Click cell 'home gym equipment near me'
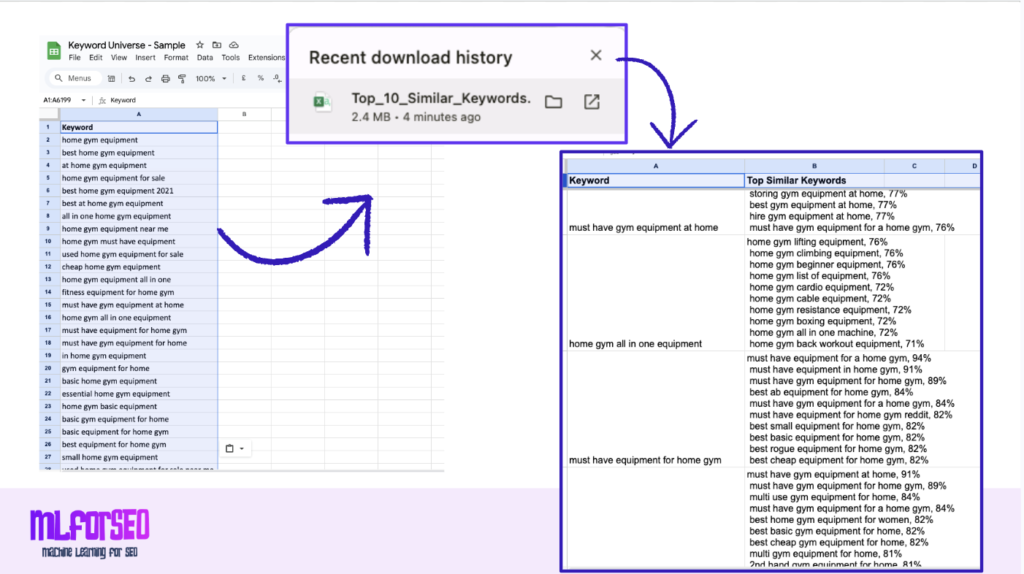Screen dimensions: 1024x574 tap(138, 229)
